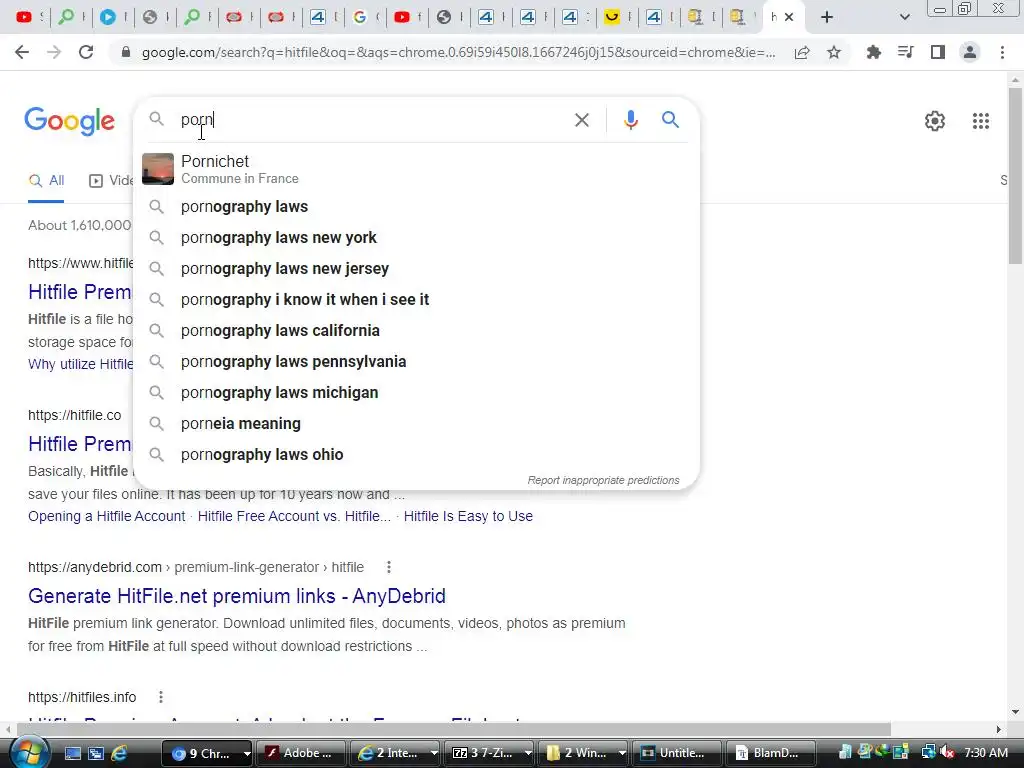Submit search with the blue magnifier
Screen dimensions: 1024x768
(670, 120)
